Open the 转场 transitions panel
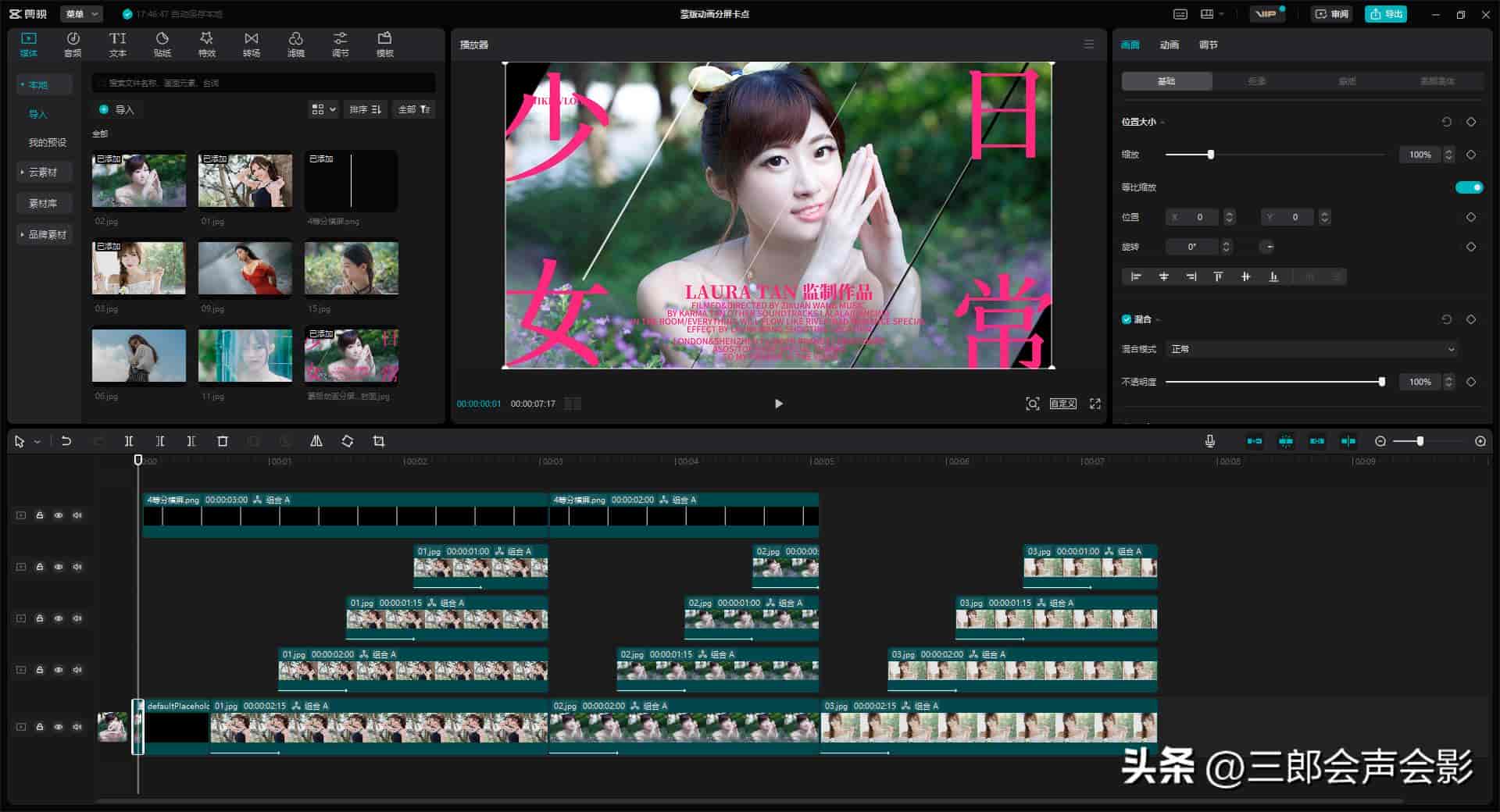This screenshot has width=1500, height=812. (x=251, y=45)
